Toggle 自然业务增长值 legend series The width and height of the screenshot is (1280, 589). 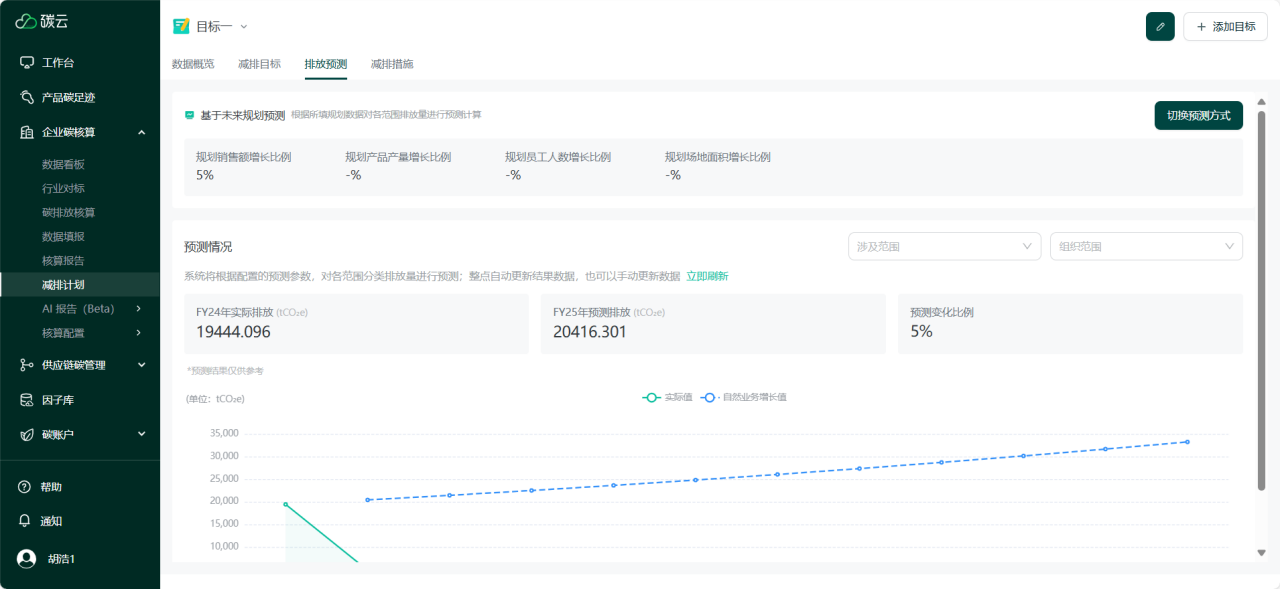(744, 398)
